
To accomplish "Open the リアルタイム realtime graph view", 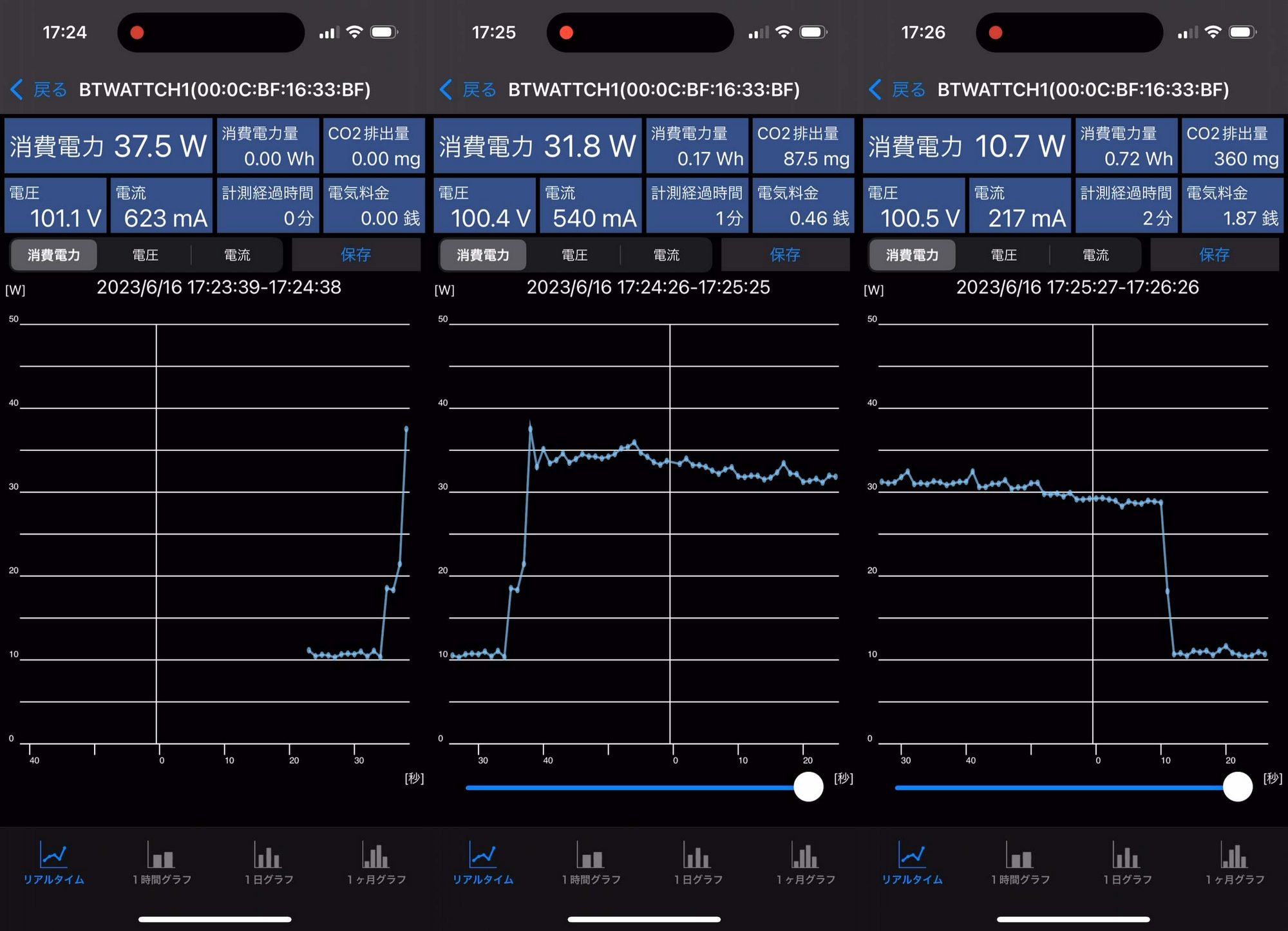I will click(x=53, y=867).
